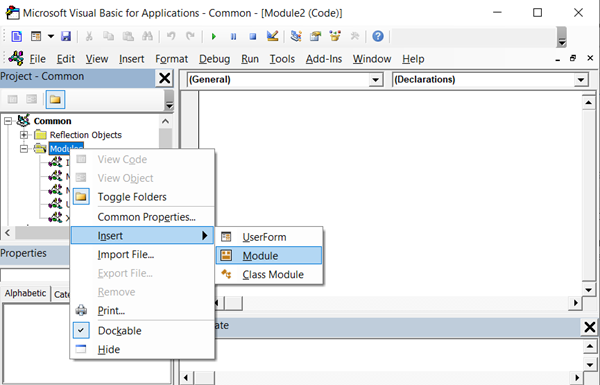Open Object Browser toolbar icon
Screen dimensions: 600x385
[x=335, y=36]
